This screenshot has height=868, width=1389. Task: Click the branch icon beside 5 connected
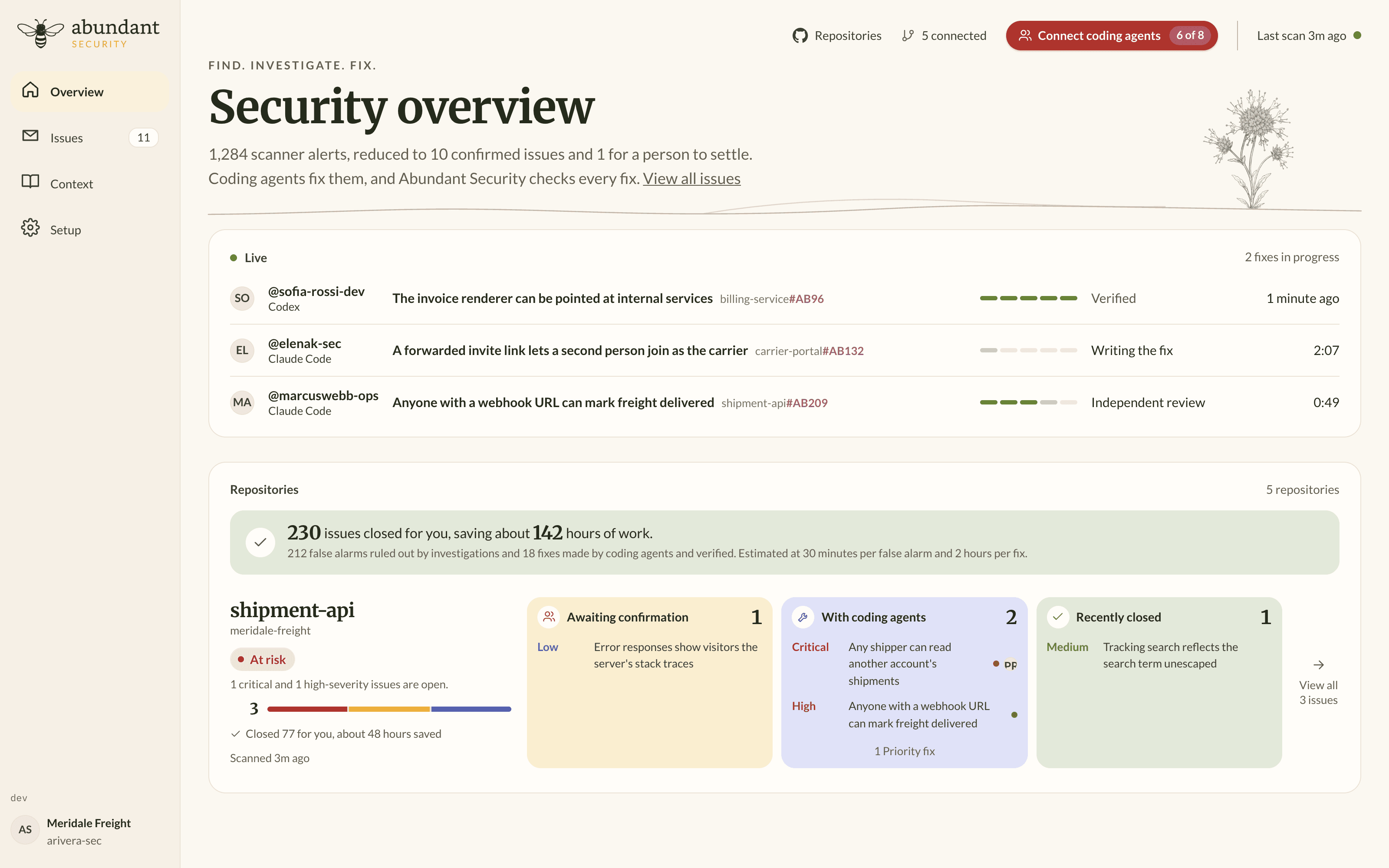pyautogui.click(x=908, y=36)
